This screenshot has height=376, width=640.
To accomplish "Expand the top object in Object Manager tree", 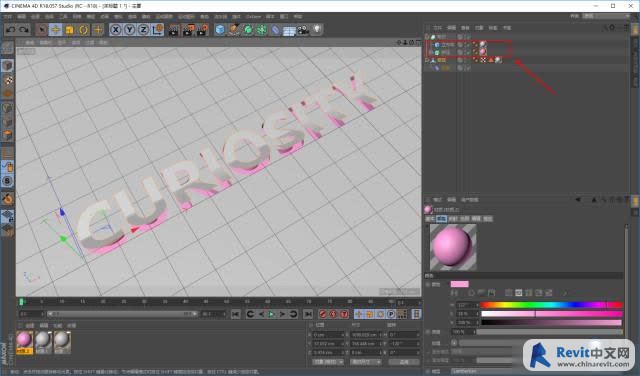I will coord(427,37).
